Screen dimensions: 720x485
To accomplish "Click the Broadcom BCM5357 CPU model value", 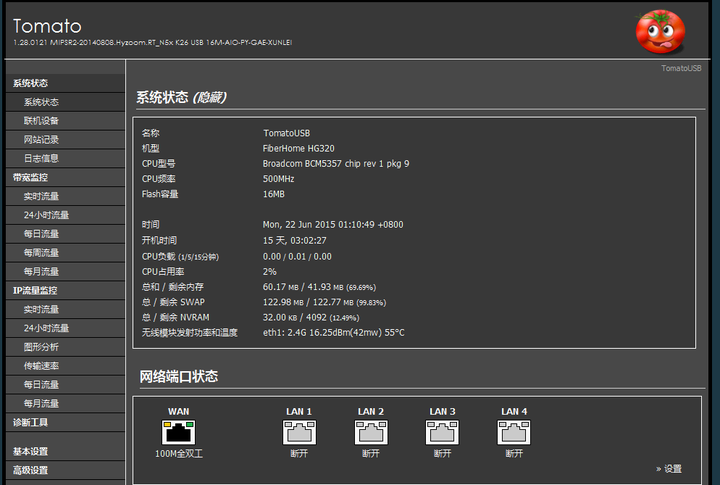I will pos(336,164).
